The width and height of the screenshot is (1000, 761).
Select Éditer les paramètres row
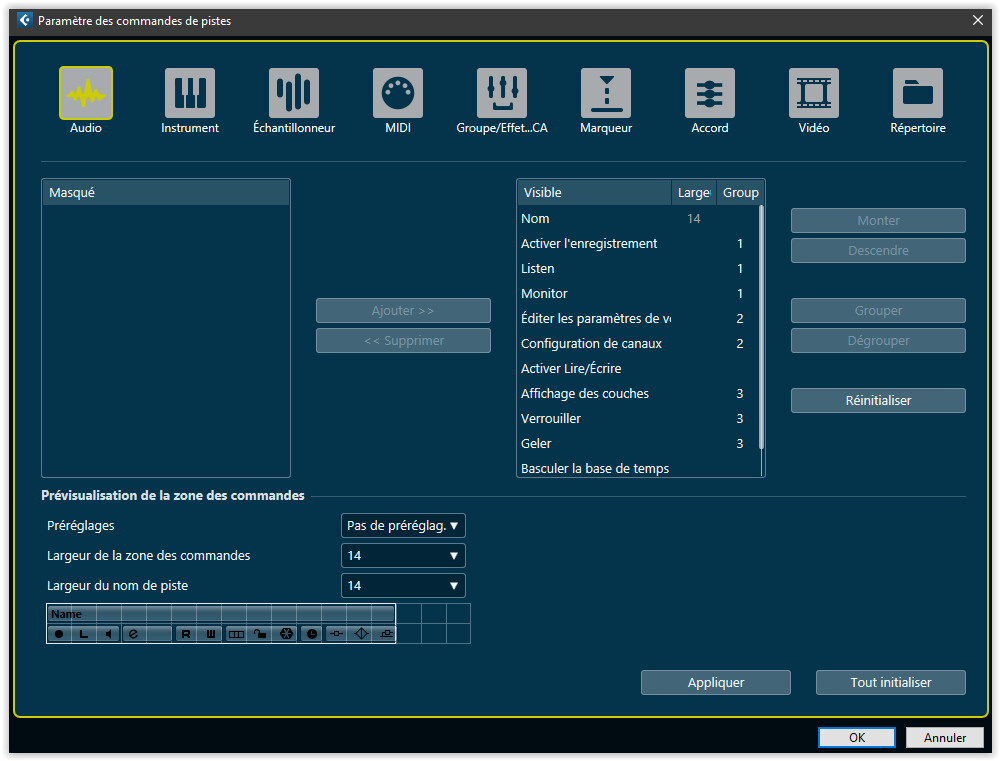[x=638, y=318]
